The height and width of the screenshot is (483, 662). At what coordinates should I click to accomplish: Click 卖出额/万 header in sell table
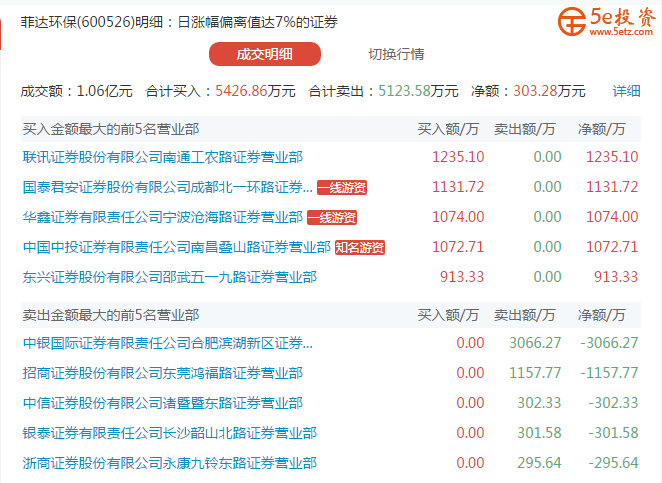click(x=524, y=315)
